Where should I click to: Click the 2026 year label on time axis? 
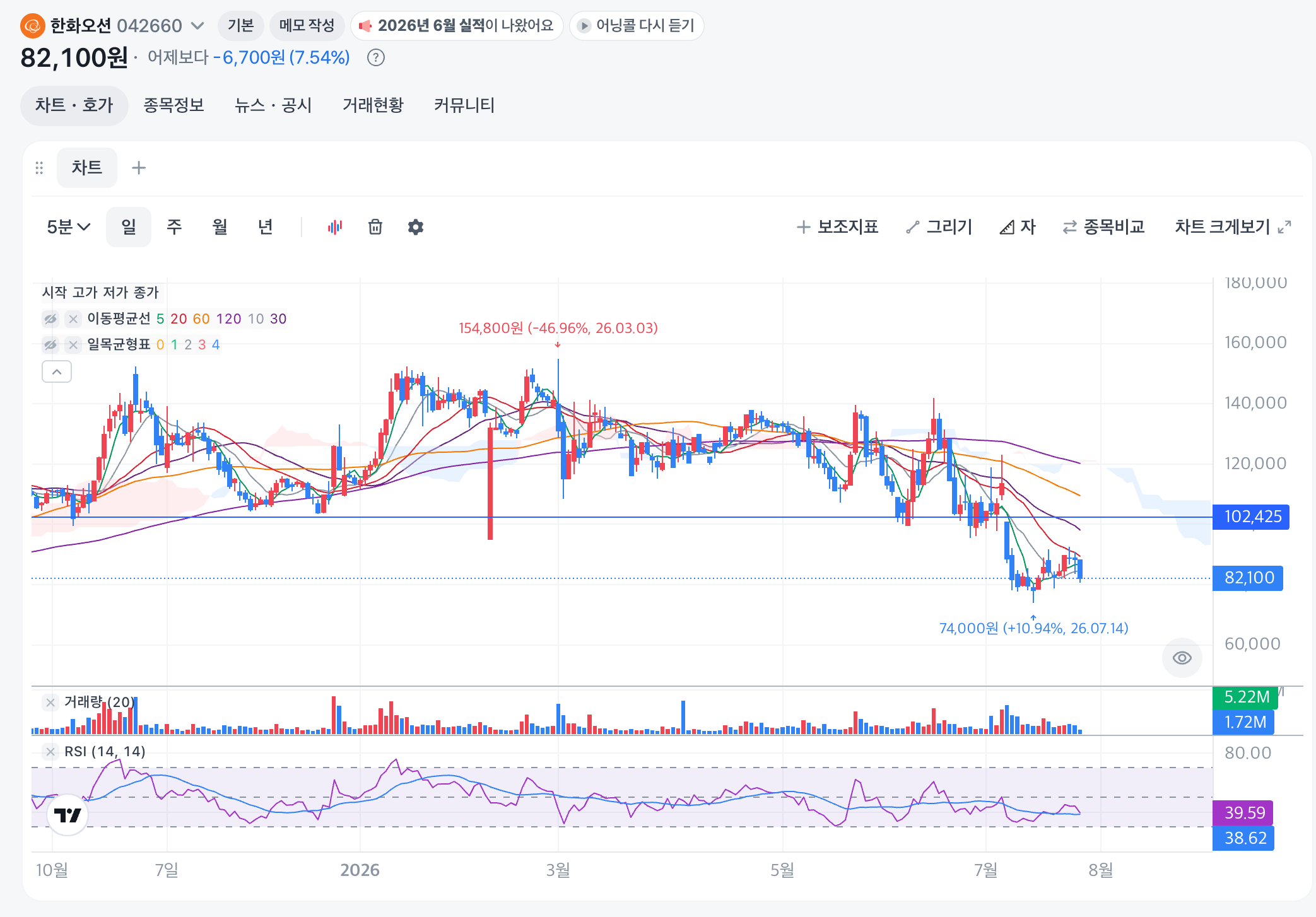pyautogui.click(x=360, y=871)
